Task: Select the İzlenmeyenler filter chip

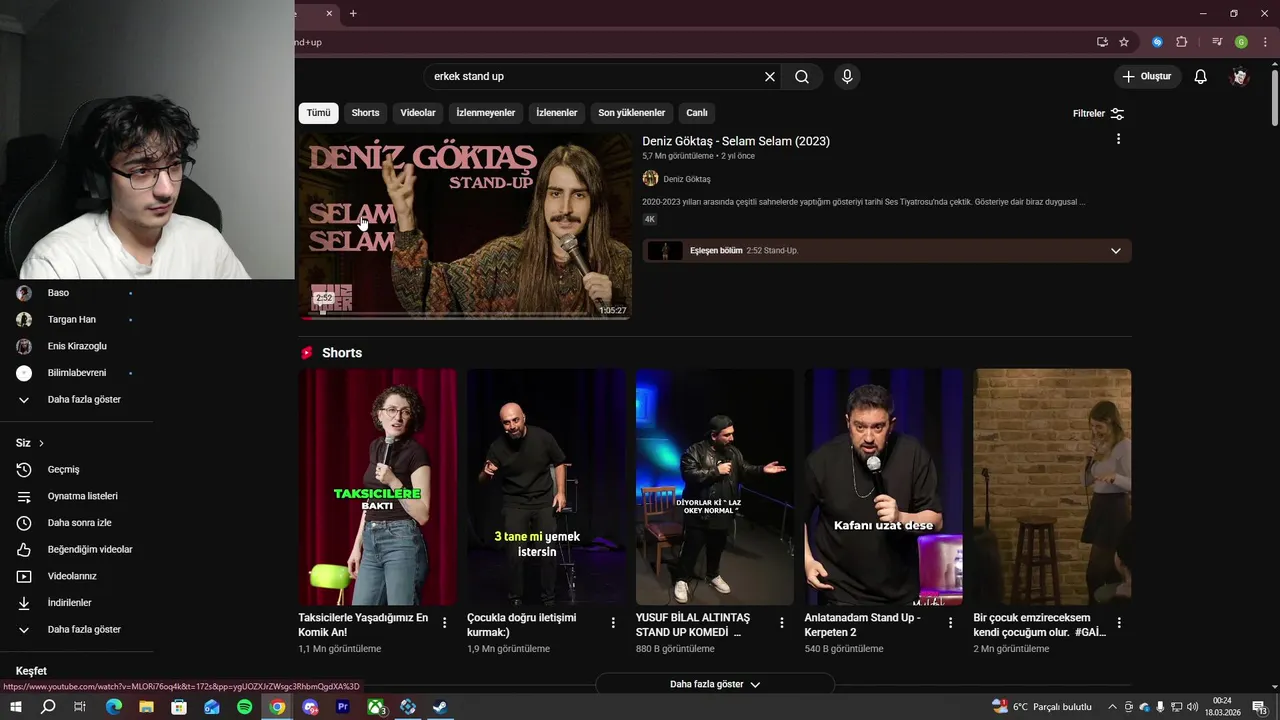Action: pos(486,113)
